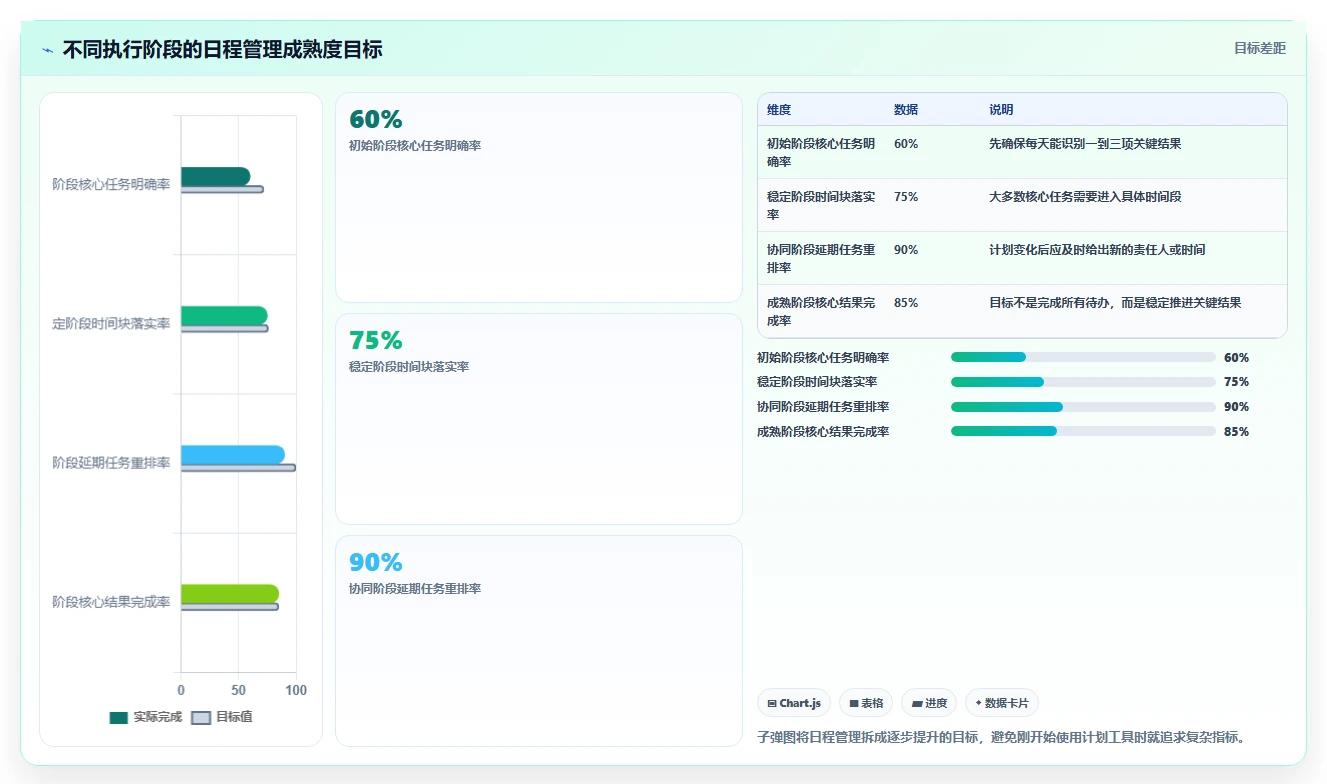The height and width of the screenshot is (784, 1327).
Task: Click the x-axis tick label 100
Action: point(296,690)
